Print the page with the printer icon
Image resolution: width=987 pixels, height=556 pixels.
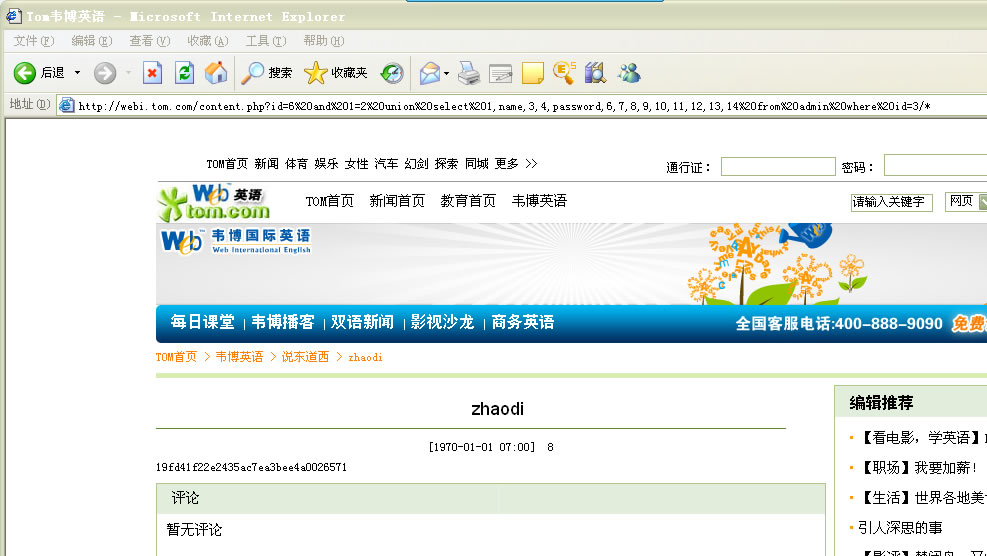tap(469, 73)
